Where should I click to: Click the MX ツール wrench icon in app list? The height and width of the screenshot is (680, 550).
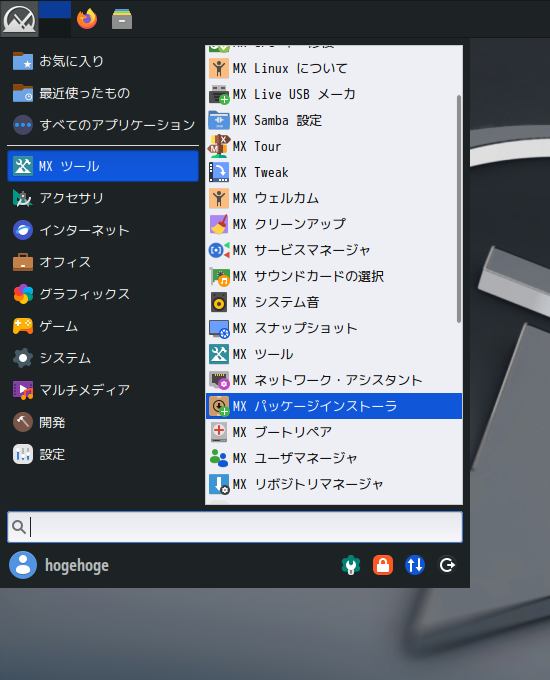point(219,354)
